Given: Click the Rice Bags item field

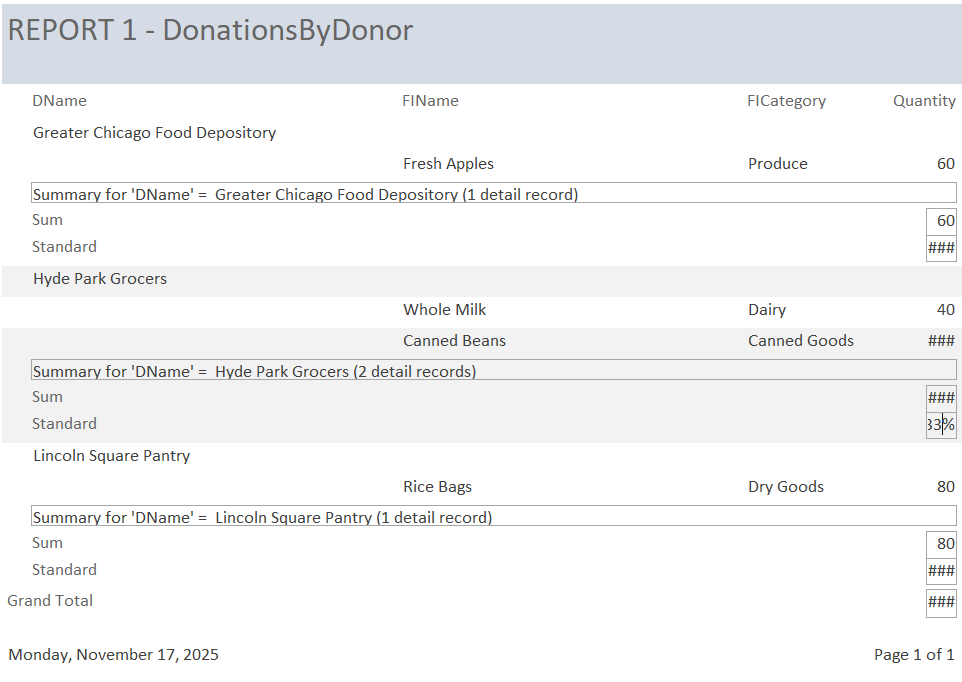Looking at the screenshot, I should (x=437, y=487).
